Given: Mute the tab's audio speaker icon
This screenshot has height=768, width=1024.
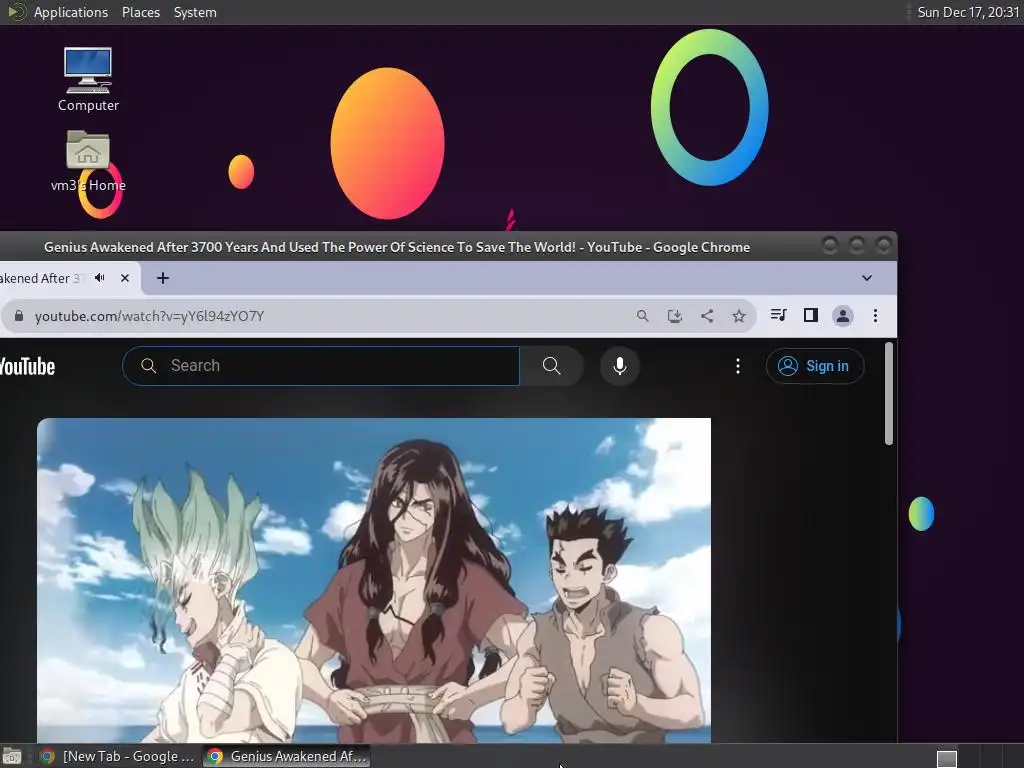Looking at the screenshot, I should tap(100, 278).
